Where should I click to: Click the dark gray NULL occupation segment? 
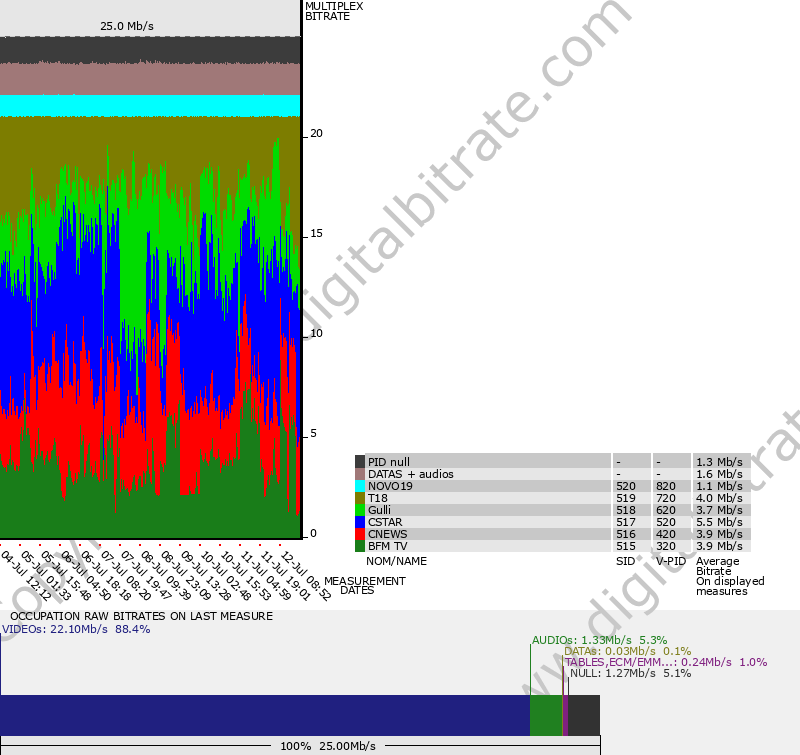[x=584, y=715]
